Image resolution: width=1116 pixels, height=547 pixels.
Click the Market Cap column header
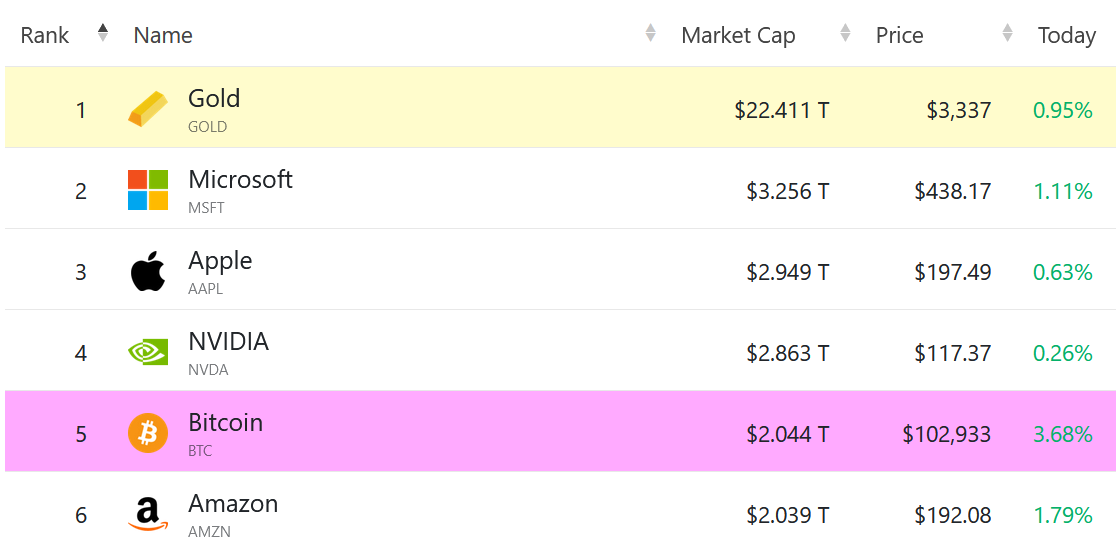pyautogui.click(x=738, y=35)
